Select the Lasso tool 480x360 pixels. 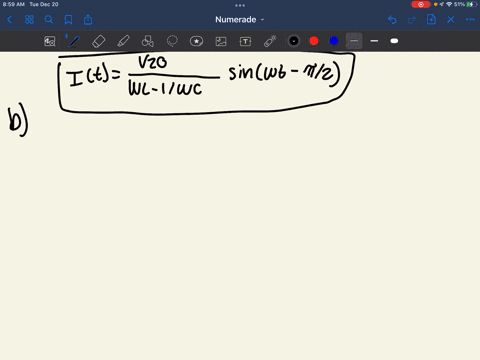pyautogui.click(x=172, y=41)
